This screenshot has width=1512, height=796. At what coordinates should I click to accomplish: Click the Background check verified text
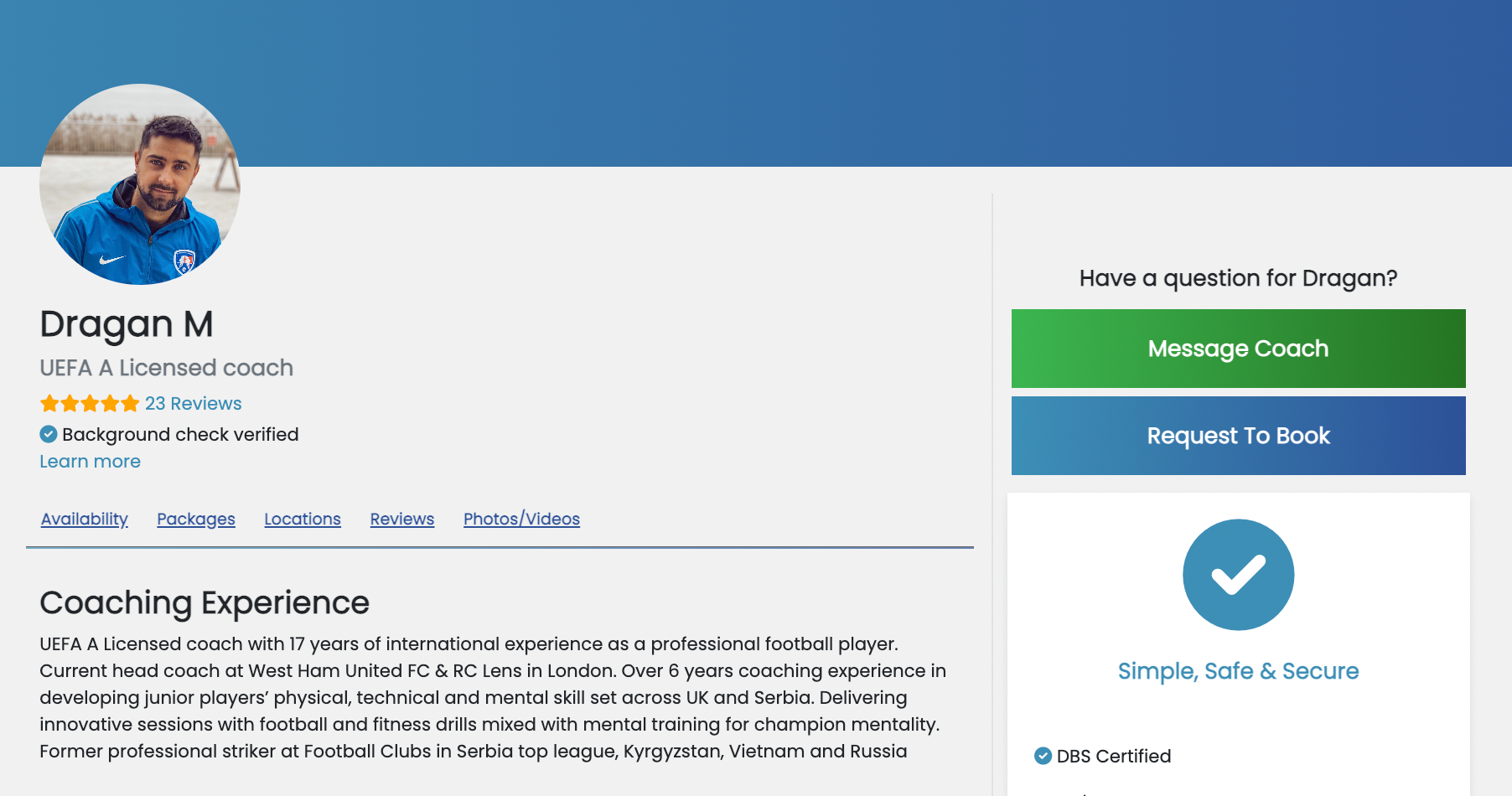(x=180, y=435)
